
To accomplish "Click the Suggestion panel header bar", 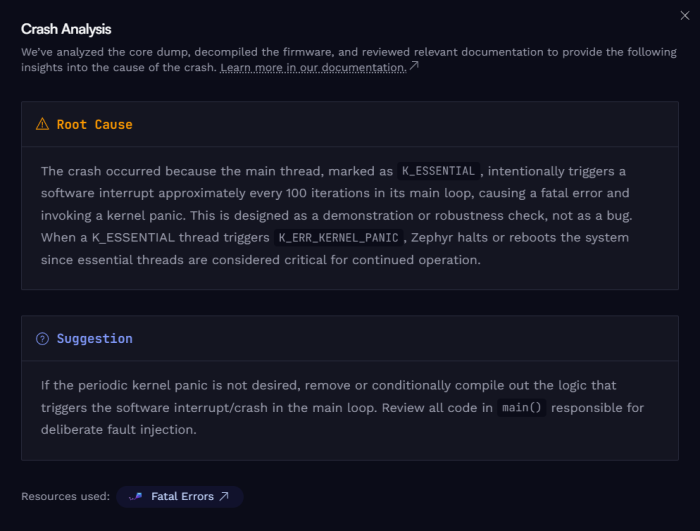I will [350, 339].
